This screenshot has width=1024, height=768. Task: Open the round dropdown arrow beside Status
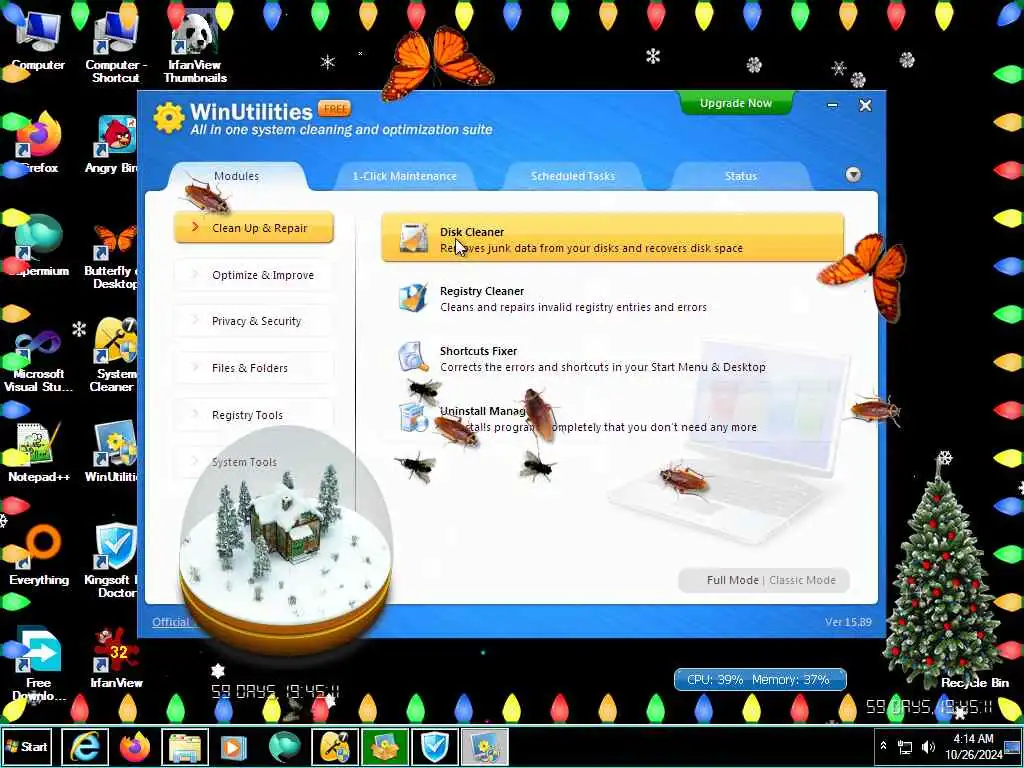point(853,174)
